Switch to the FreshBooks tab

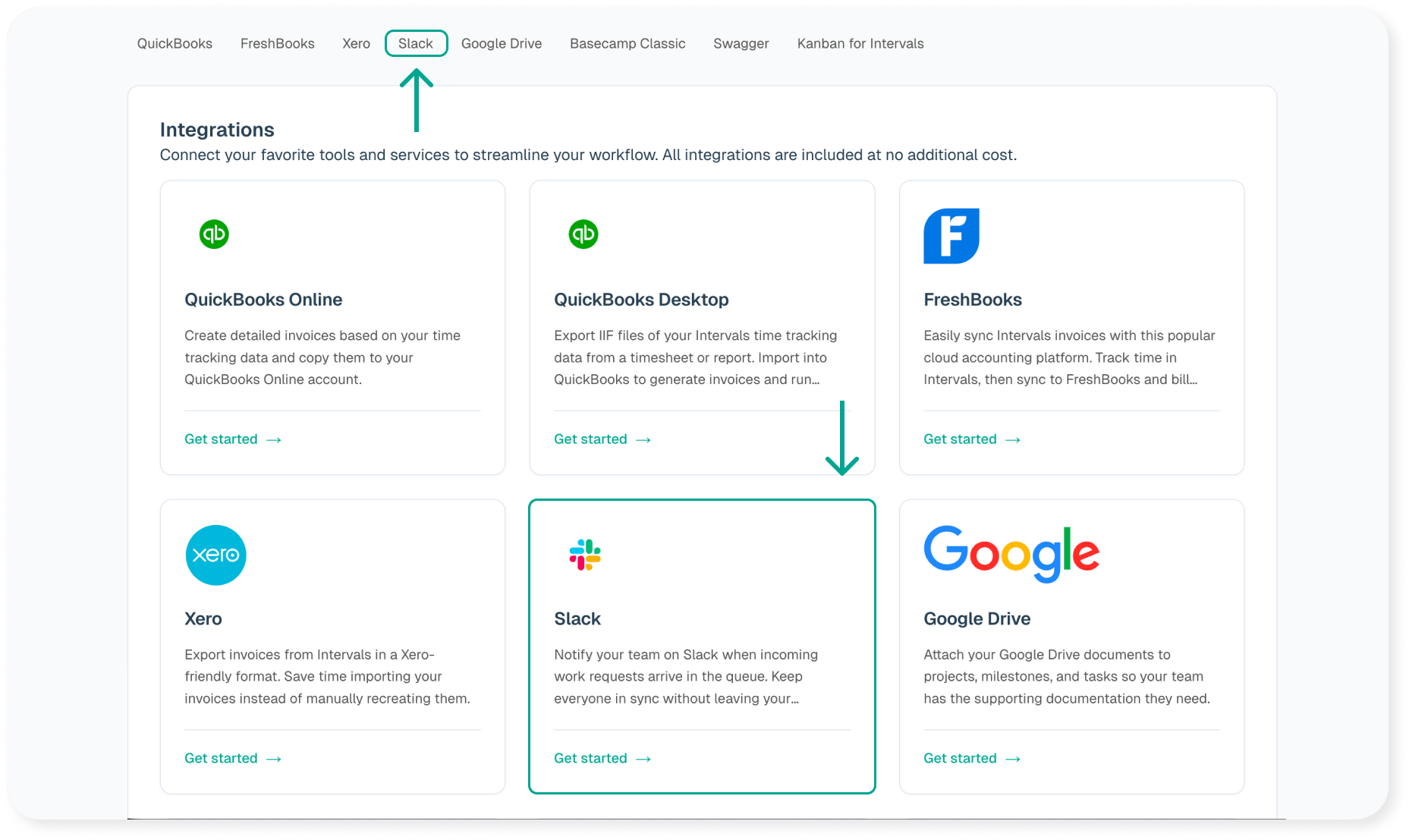pos(277,44)
